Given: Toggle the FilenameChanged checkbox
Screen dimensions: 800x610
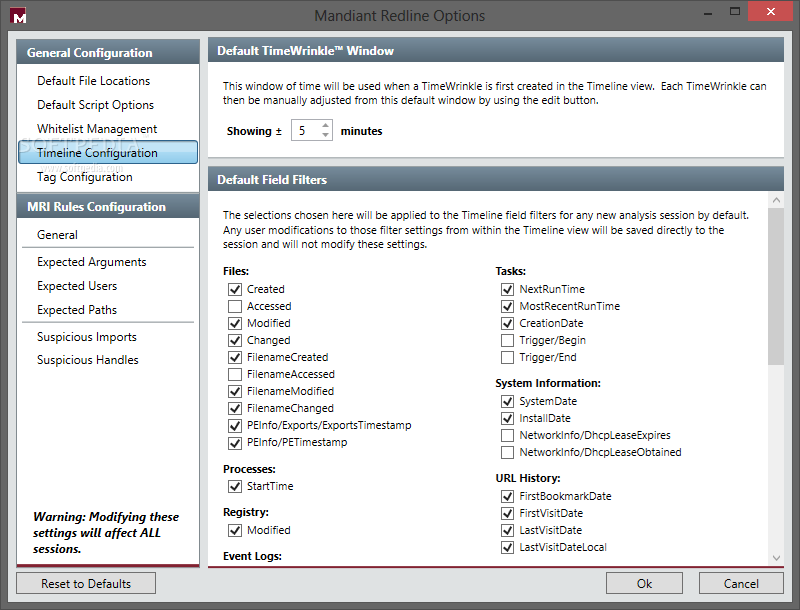Looking at the screenshot, I should (x=235, y=408).
